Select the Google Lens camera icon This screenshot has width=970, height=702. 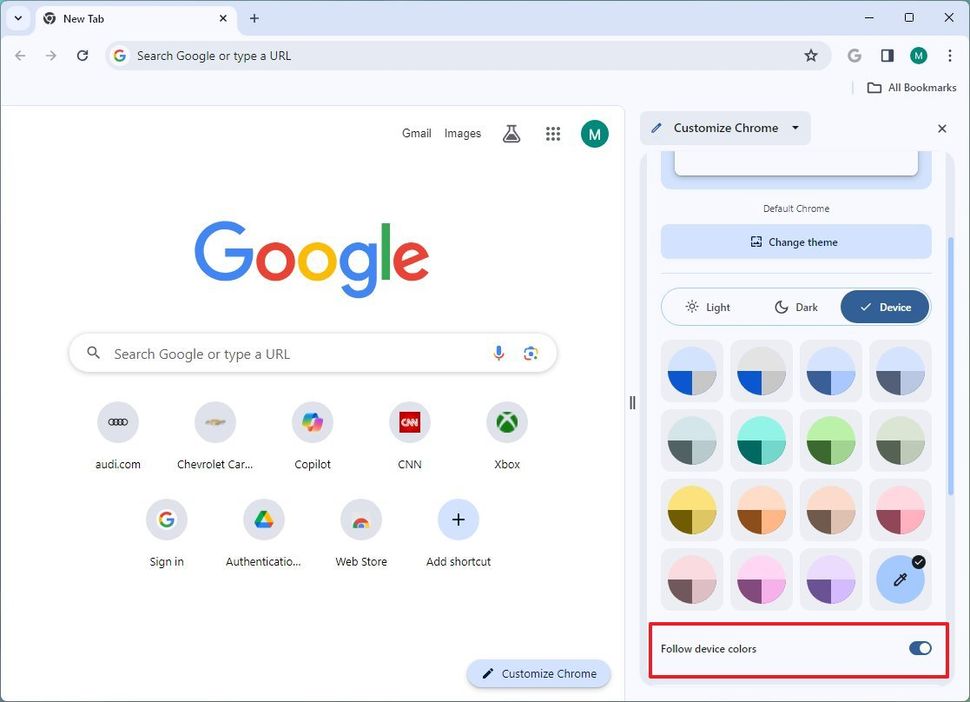(x=531, y=353)
